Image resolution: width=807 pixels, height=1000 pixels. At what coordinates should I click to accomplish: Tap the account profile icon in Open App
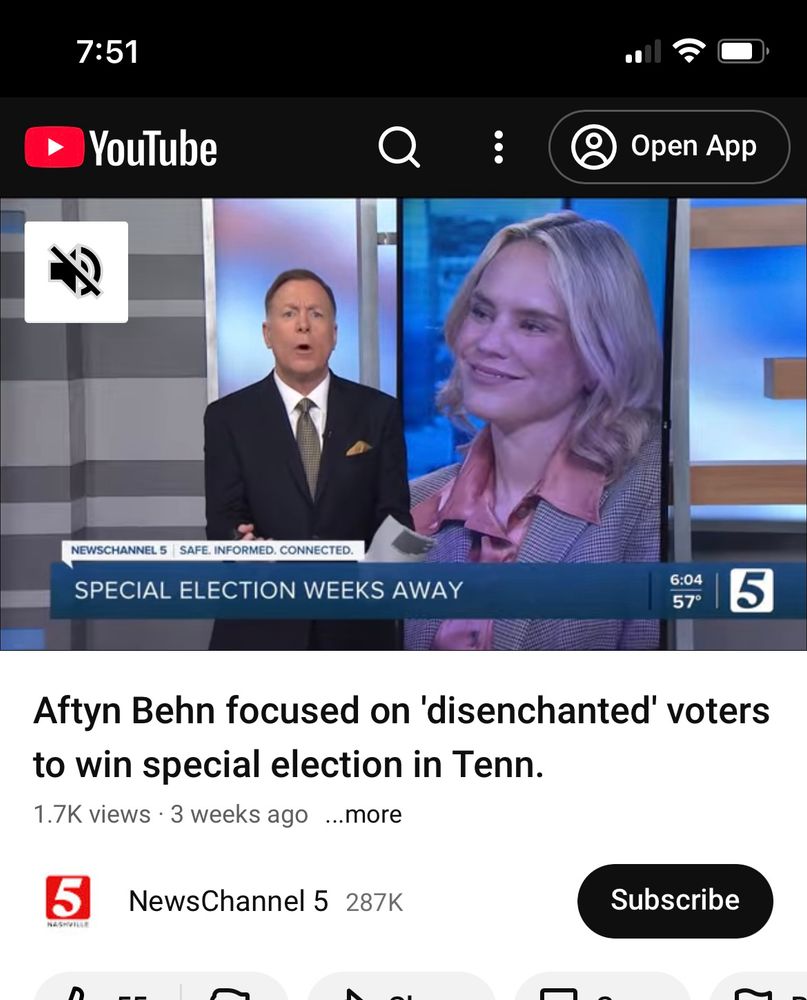(593, 147)
